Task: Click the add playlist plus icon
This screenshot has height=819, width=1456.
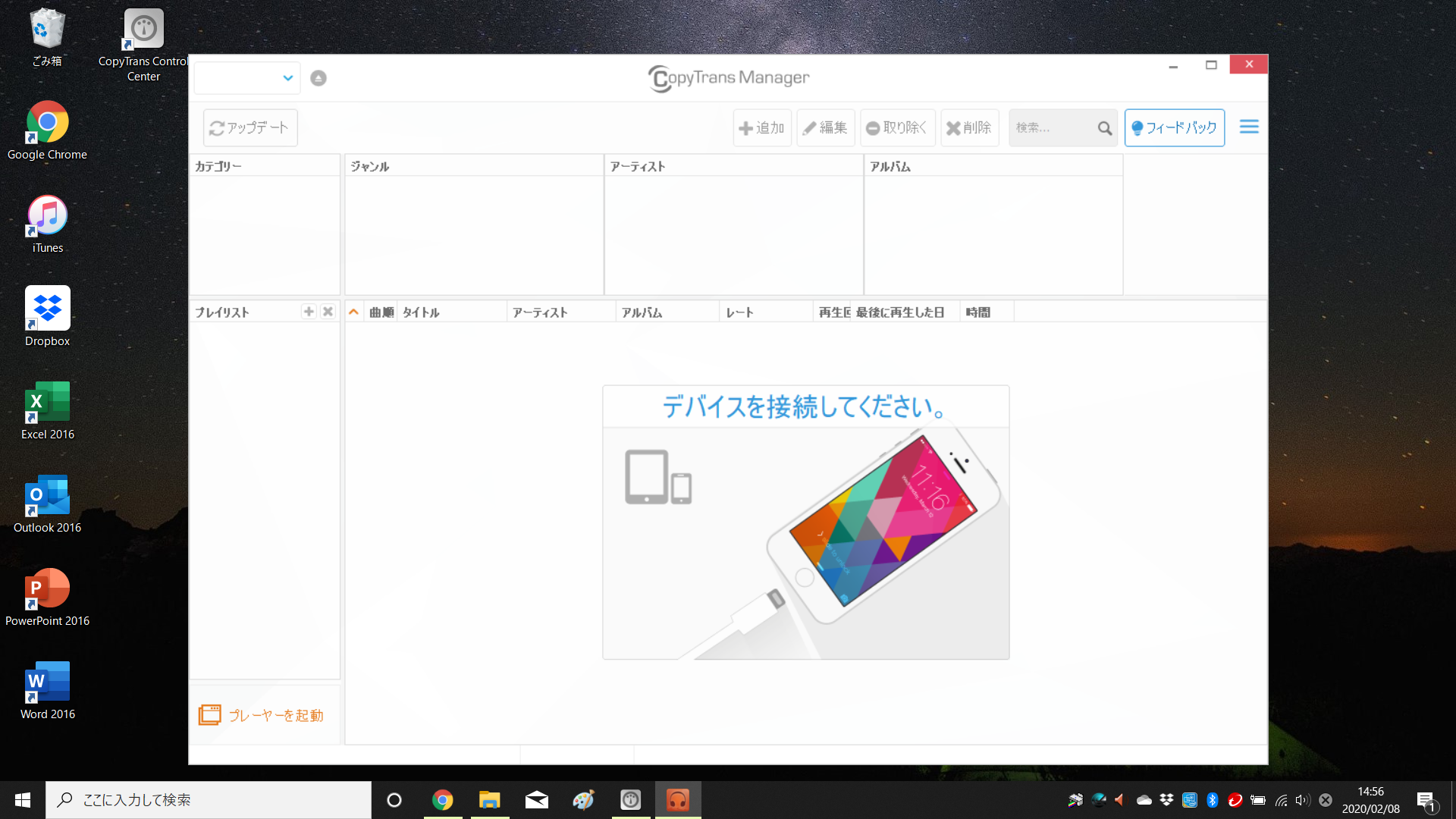Action: coord(309,312)
